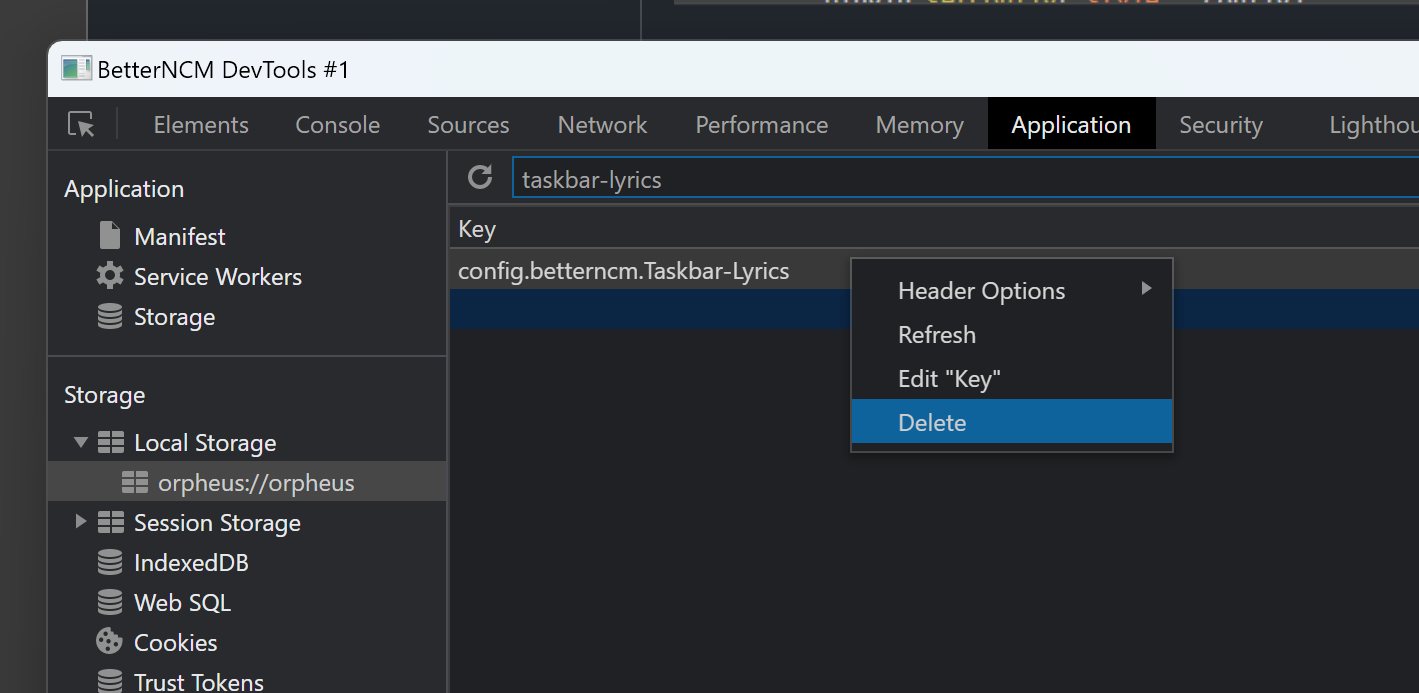Click the Refresh context menu entry
This screenshot has width=1419, height=693.
tap(936, 334)
